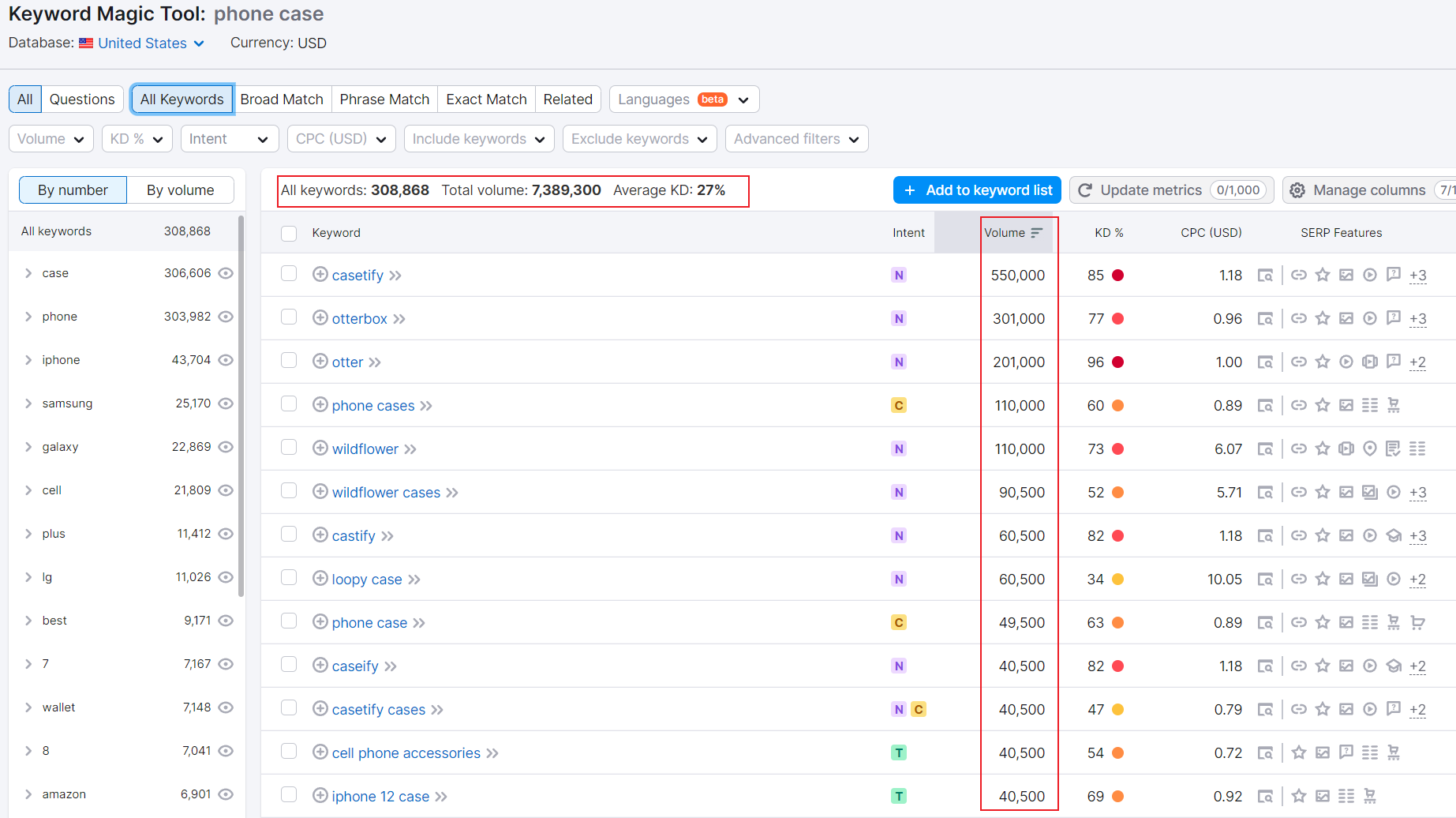View SERP icon in loopy case row

point(1265,579)
